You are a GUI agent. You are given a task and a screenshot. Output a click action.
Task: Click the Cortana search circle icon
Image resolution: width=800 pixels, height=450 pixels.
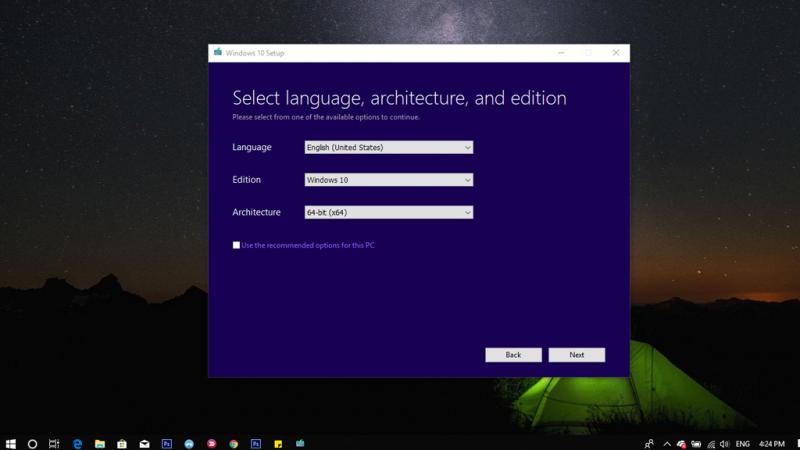coord(33,442)
